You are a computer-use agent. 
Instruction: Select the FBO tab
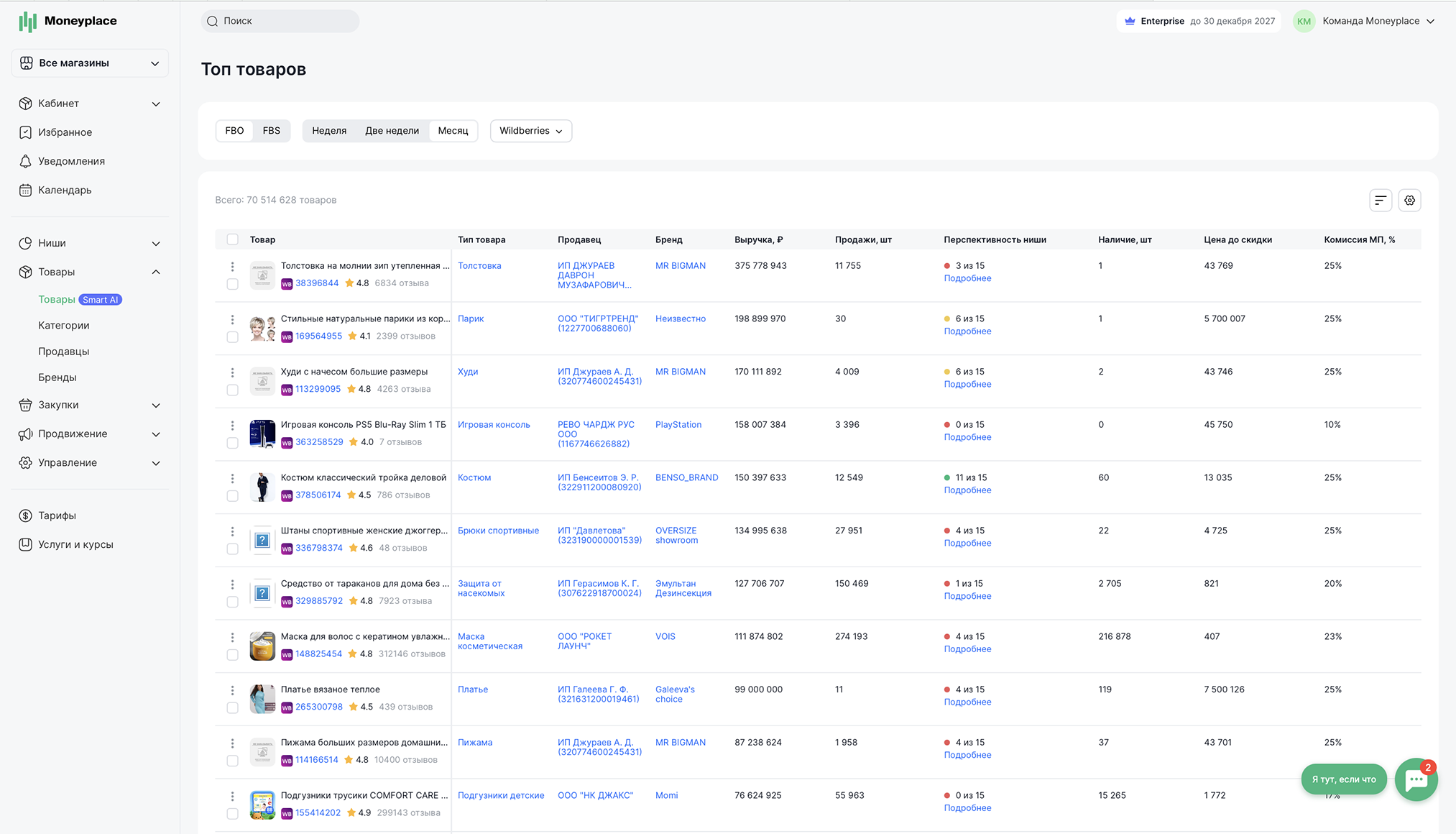(x=234, y=131)
